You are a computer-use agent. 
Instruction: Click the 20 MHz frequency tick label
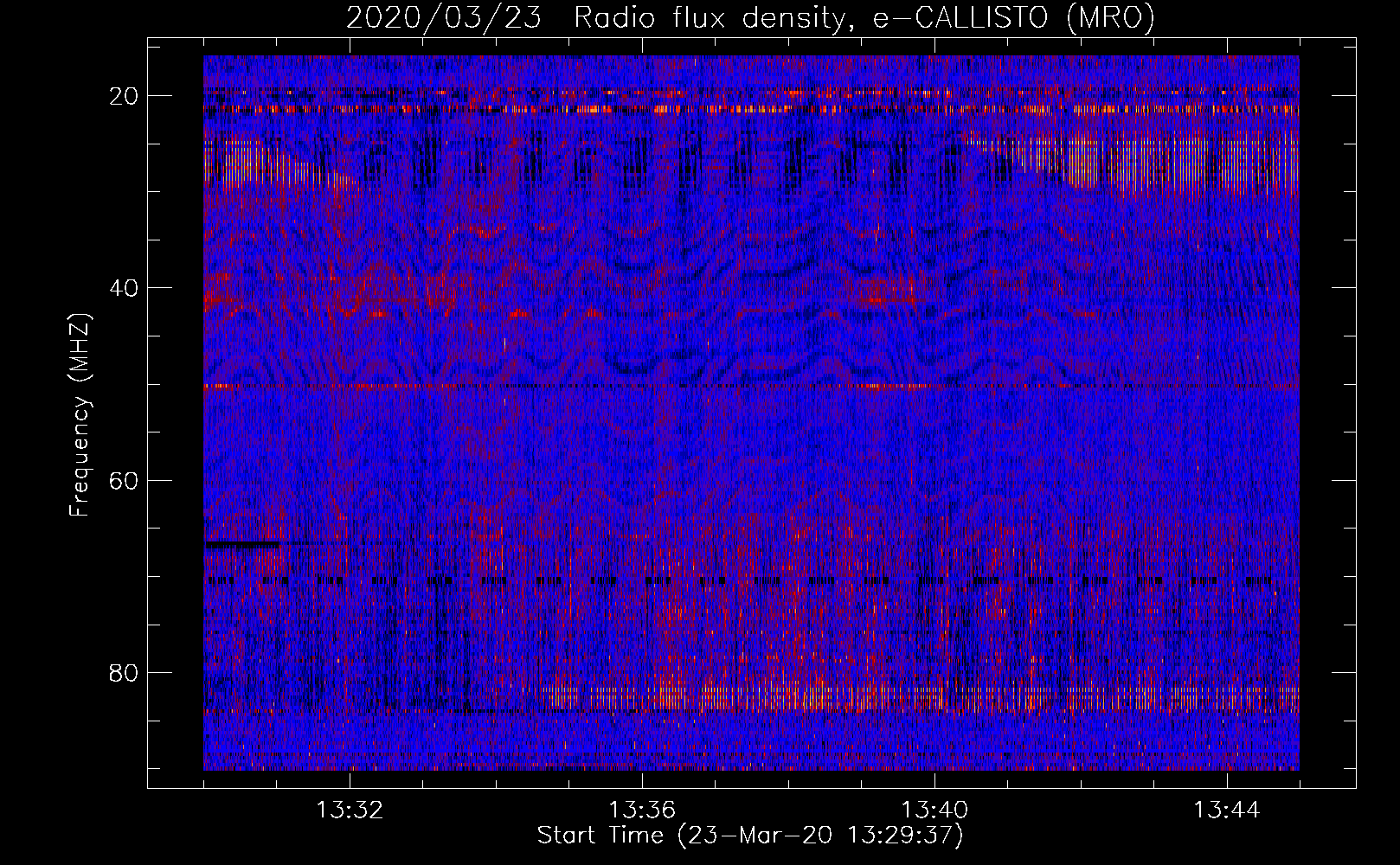[125, 95]
